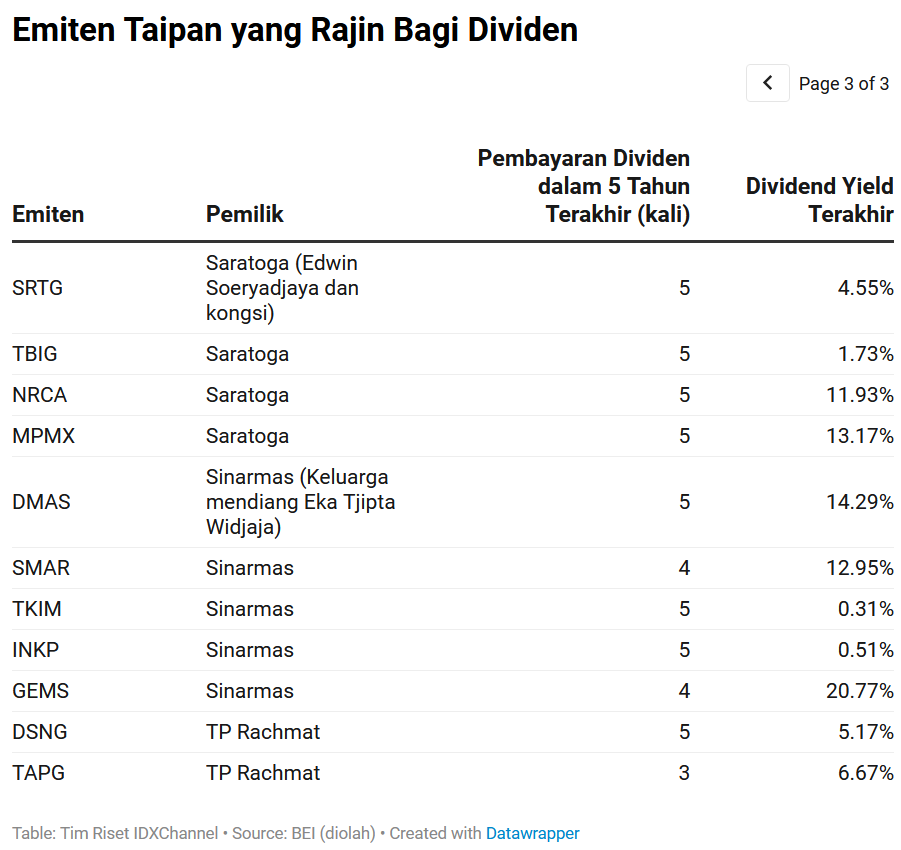Select yield value 0.31%

865,609
